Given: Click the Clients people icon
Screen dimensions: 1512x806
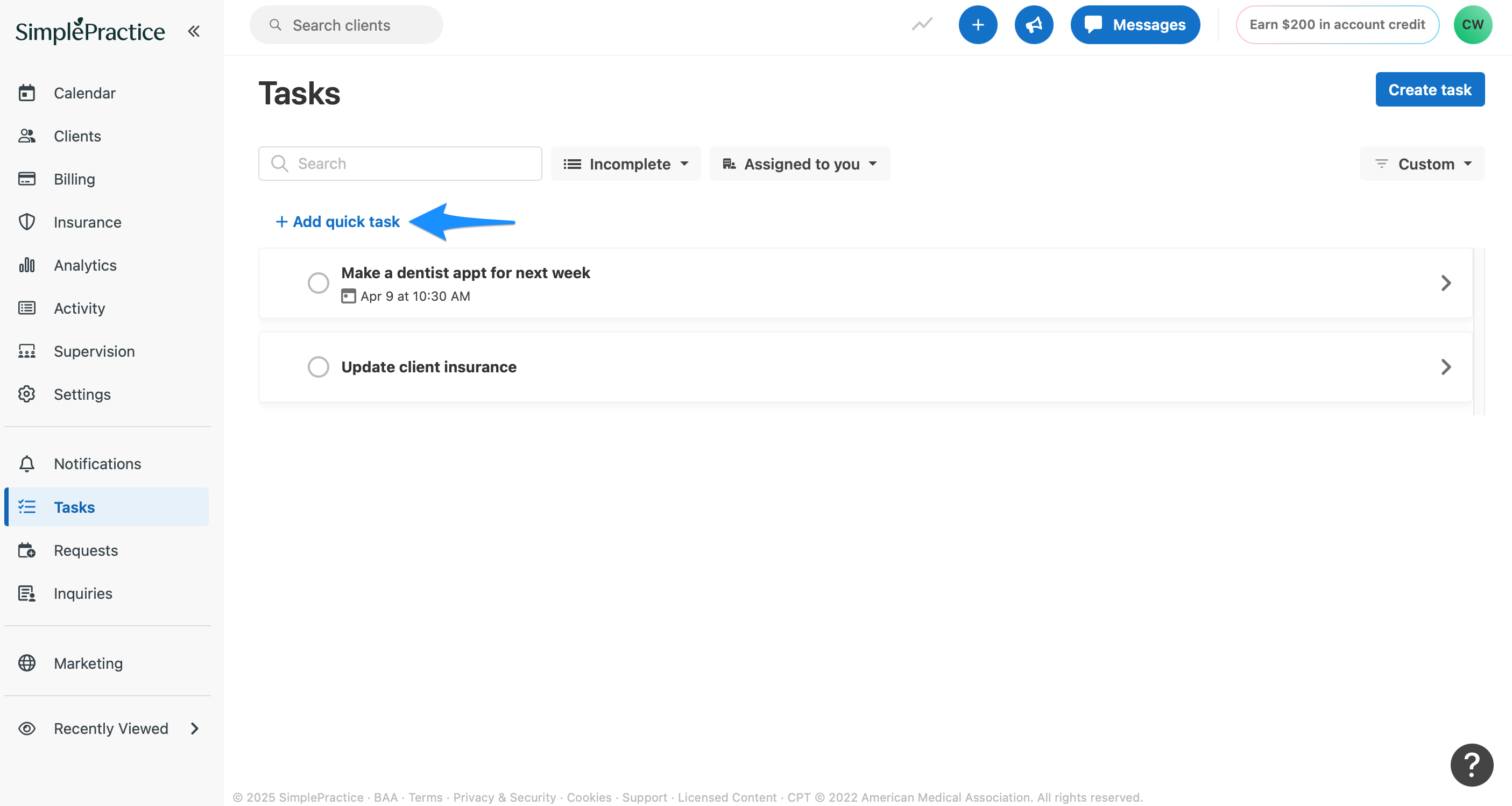Looking at the screenshot, I should (x=27, y=136).
